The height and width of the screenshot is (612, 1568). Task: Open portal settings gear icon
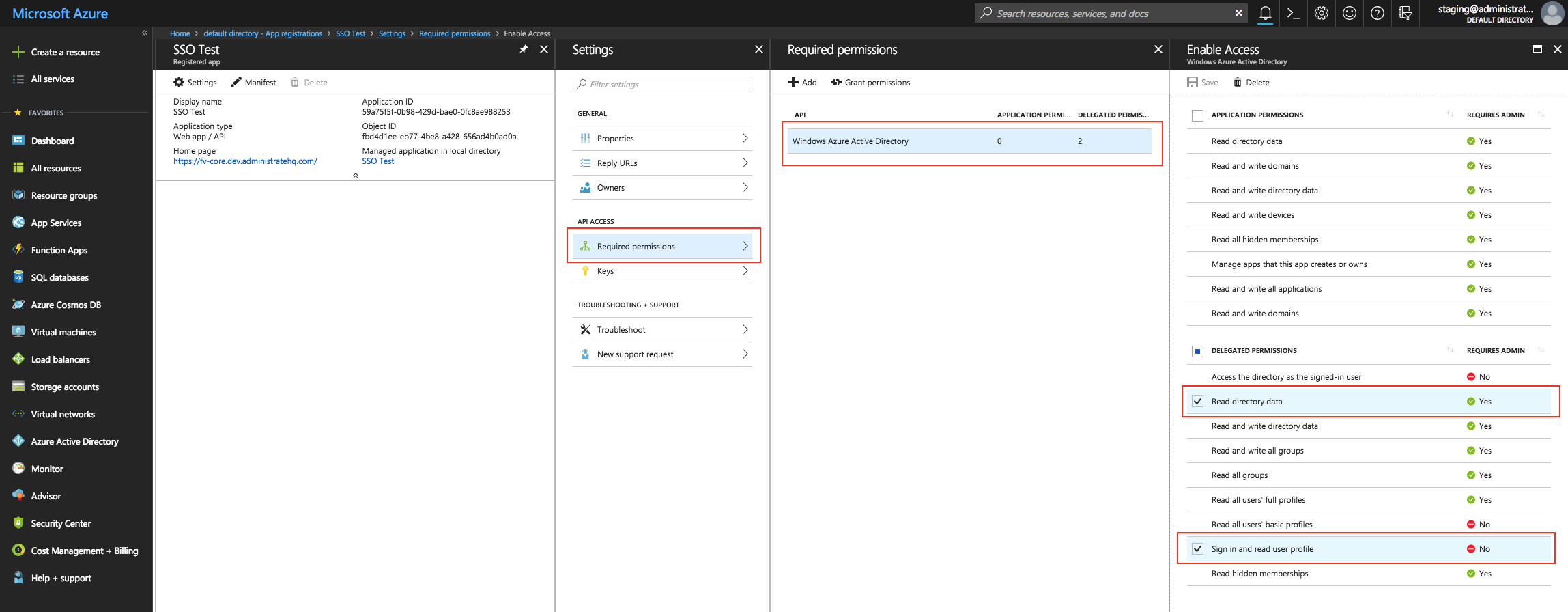click(1322, 13)
